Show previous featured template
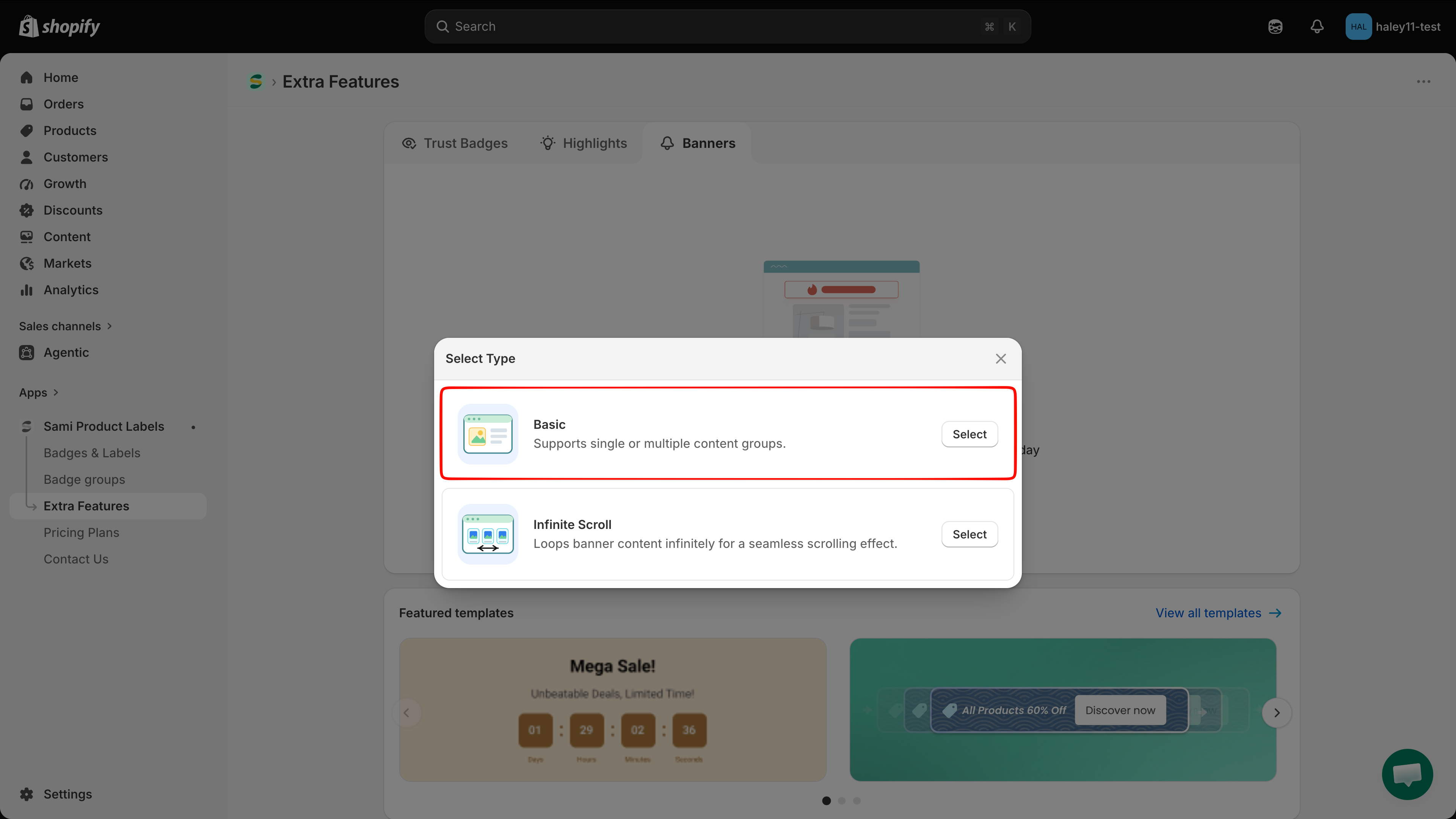This screenshot has height=819, width=1456. [406, 713]
